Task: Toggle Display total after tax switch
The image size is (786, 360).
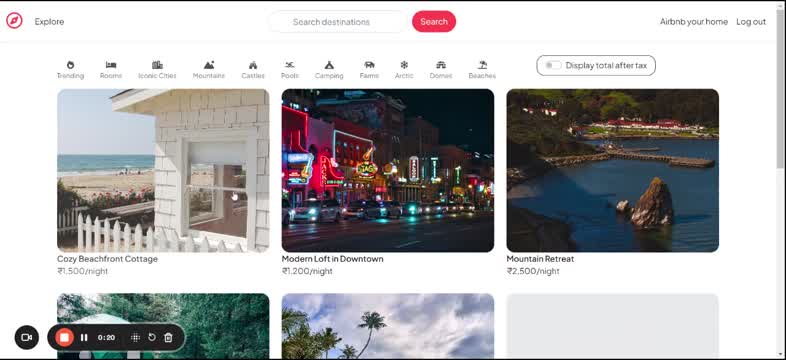Action: [553, 65]
